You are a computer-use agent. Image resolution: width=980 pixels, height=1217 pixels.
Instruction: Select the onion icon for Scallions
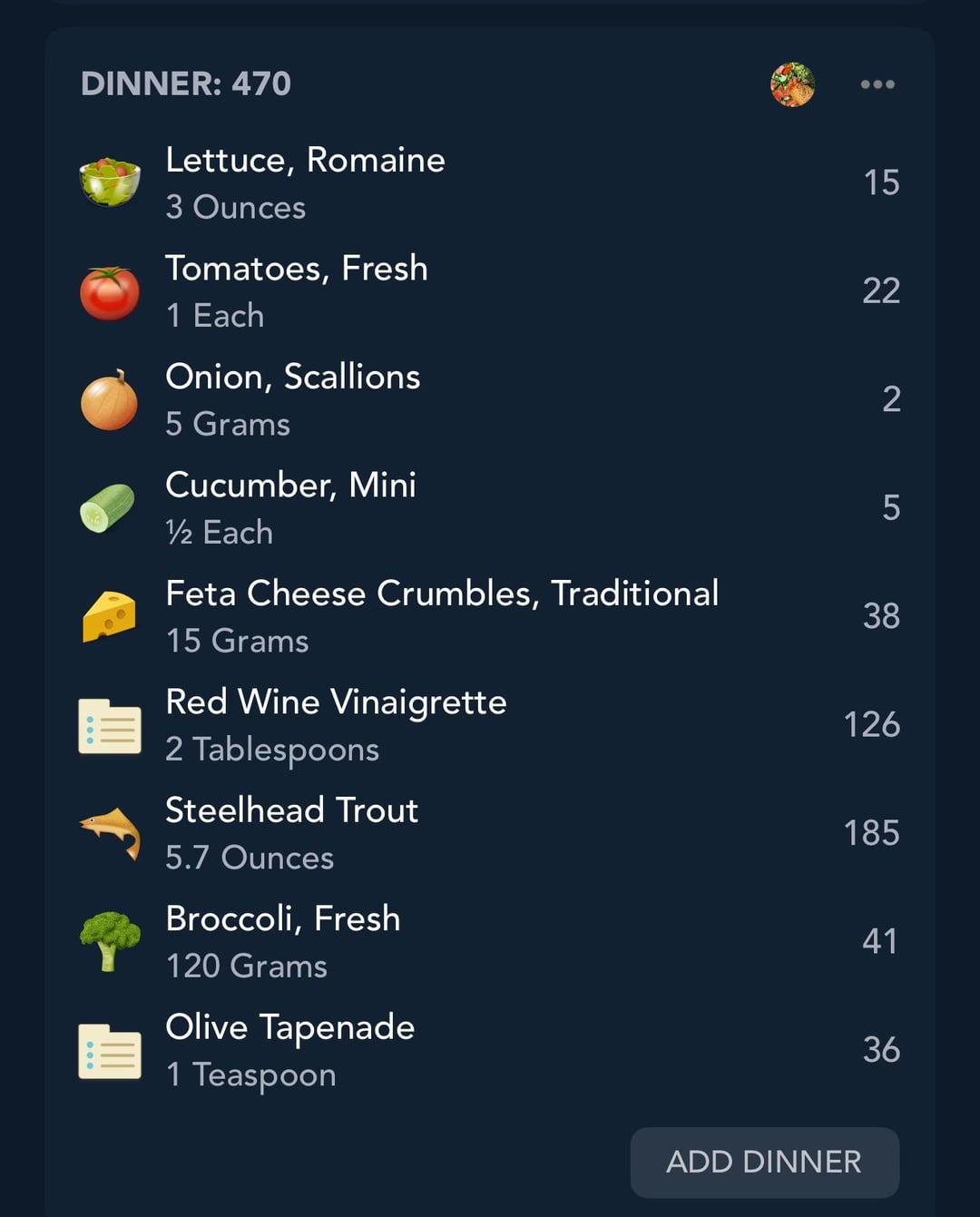click(110, 400)
